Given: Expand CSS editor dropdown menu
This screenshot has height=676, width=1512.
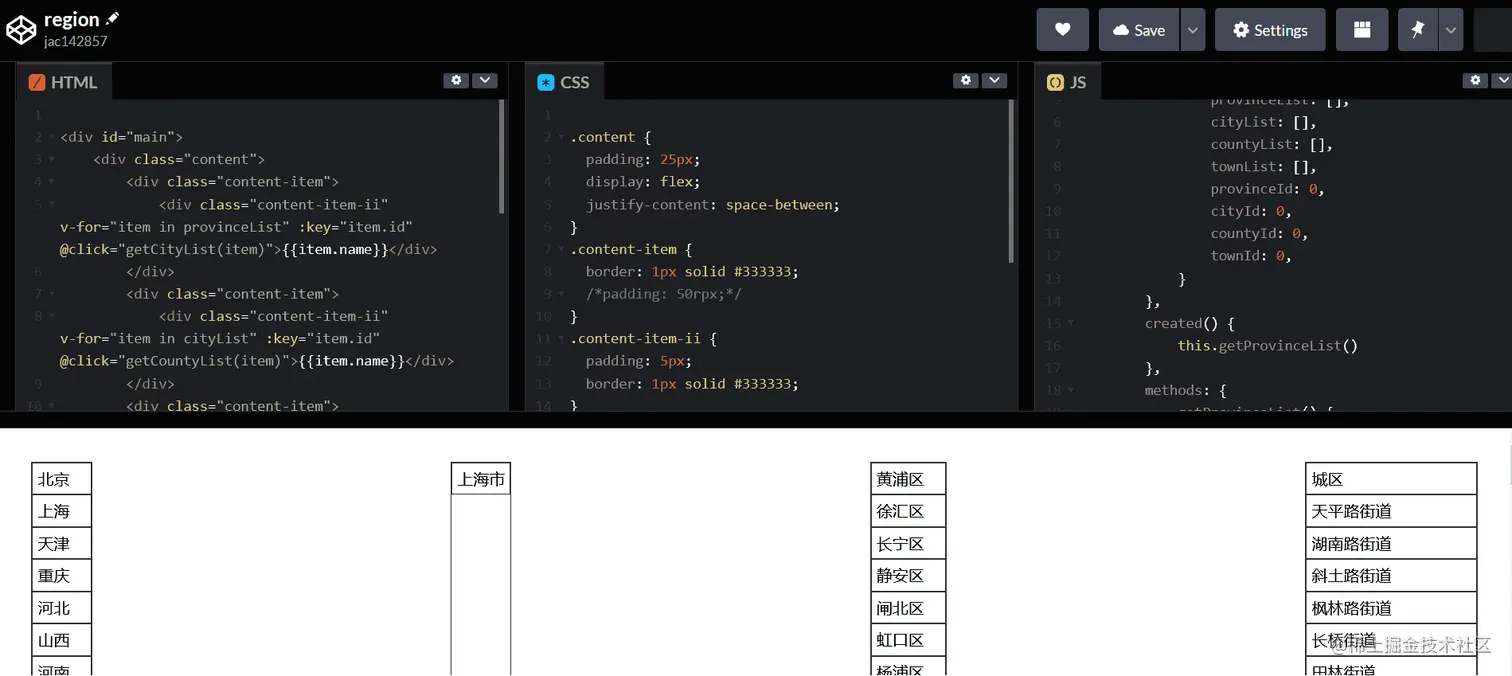Looking at the screenshot, I should click(993, 80).
